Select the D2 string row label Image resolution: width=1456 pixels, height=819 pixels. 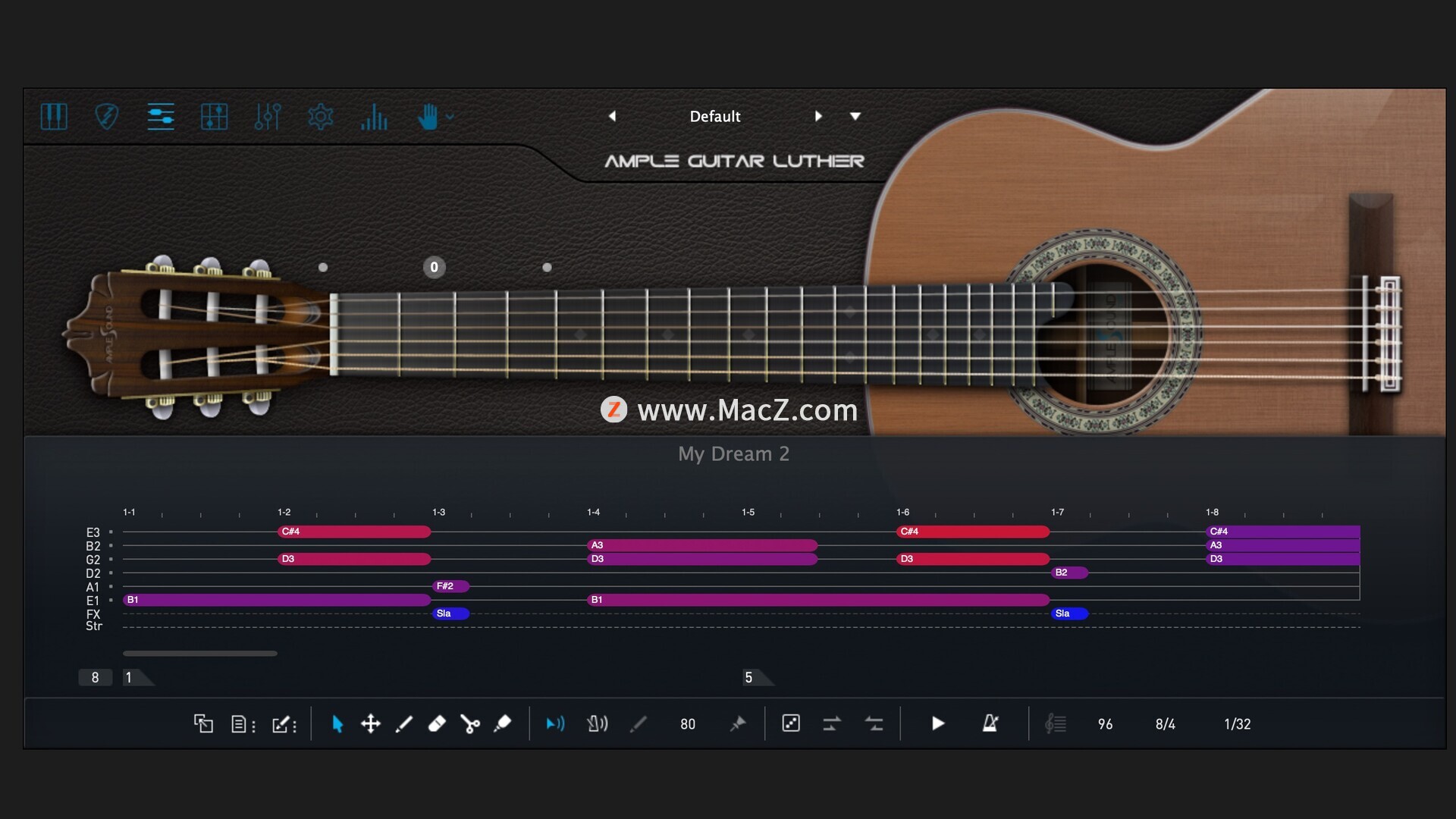tap(93, 573)
